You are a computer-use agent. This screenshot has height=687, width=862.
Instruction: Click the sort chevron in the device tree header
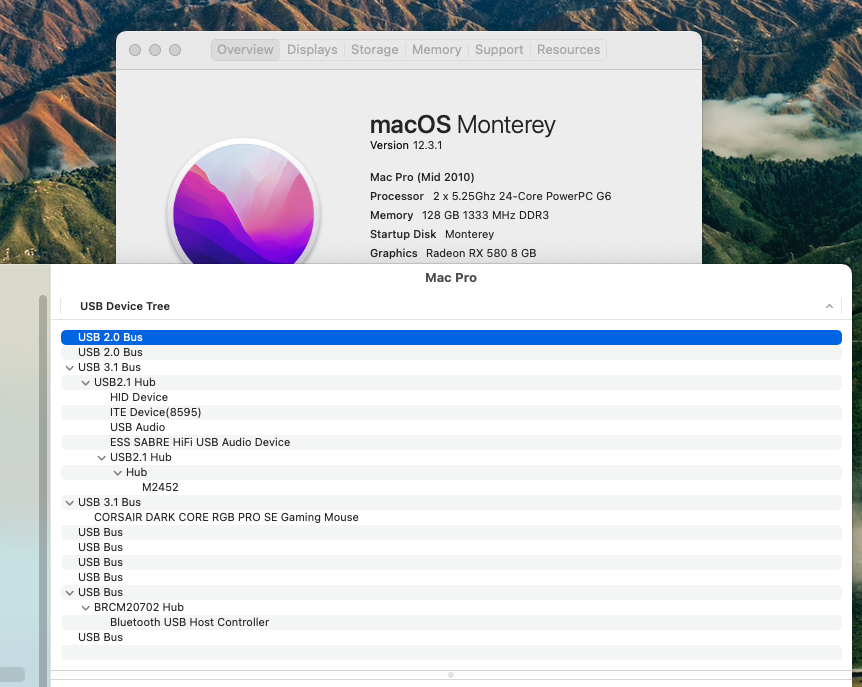[x=829, y=306]
